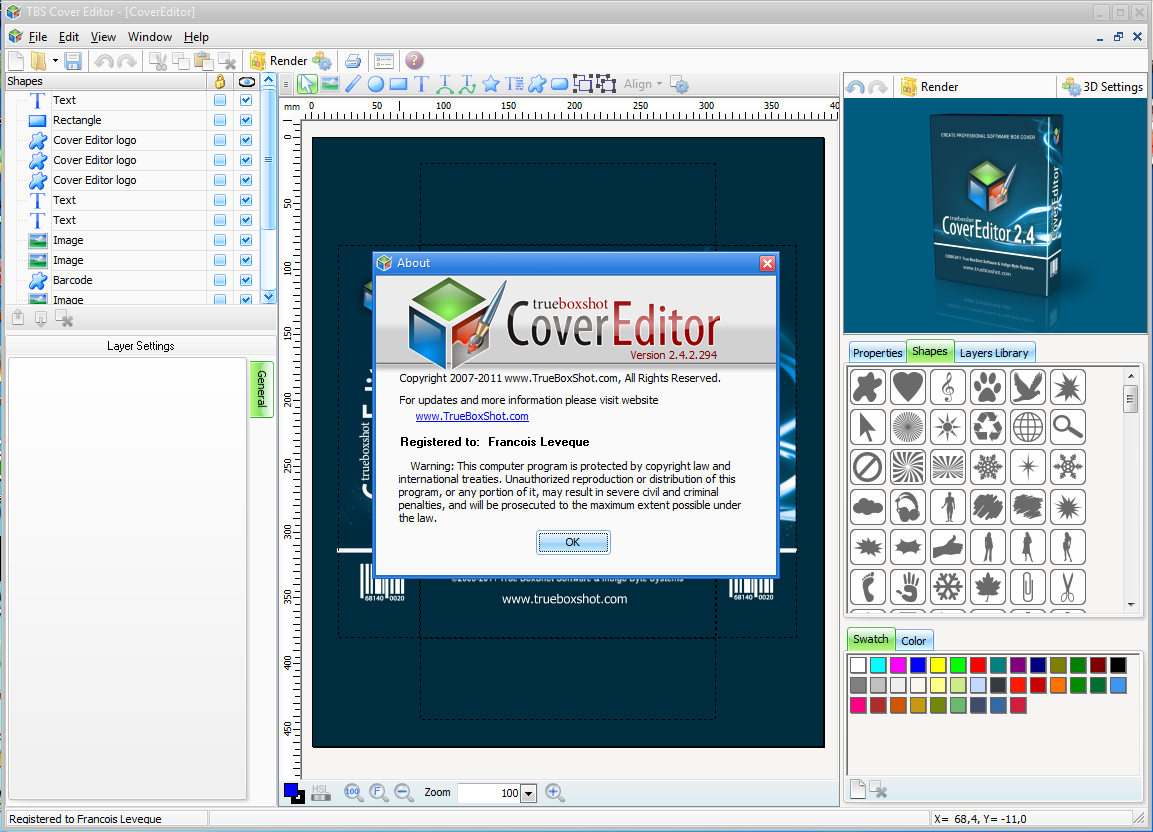Hide the Barcode layer

point(246,280)
